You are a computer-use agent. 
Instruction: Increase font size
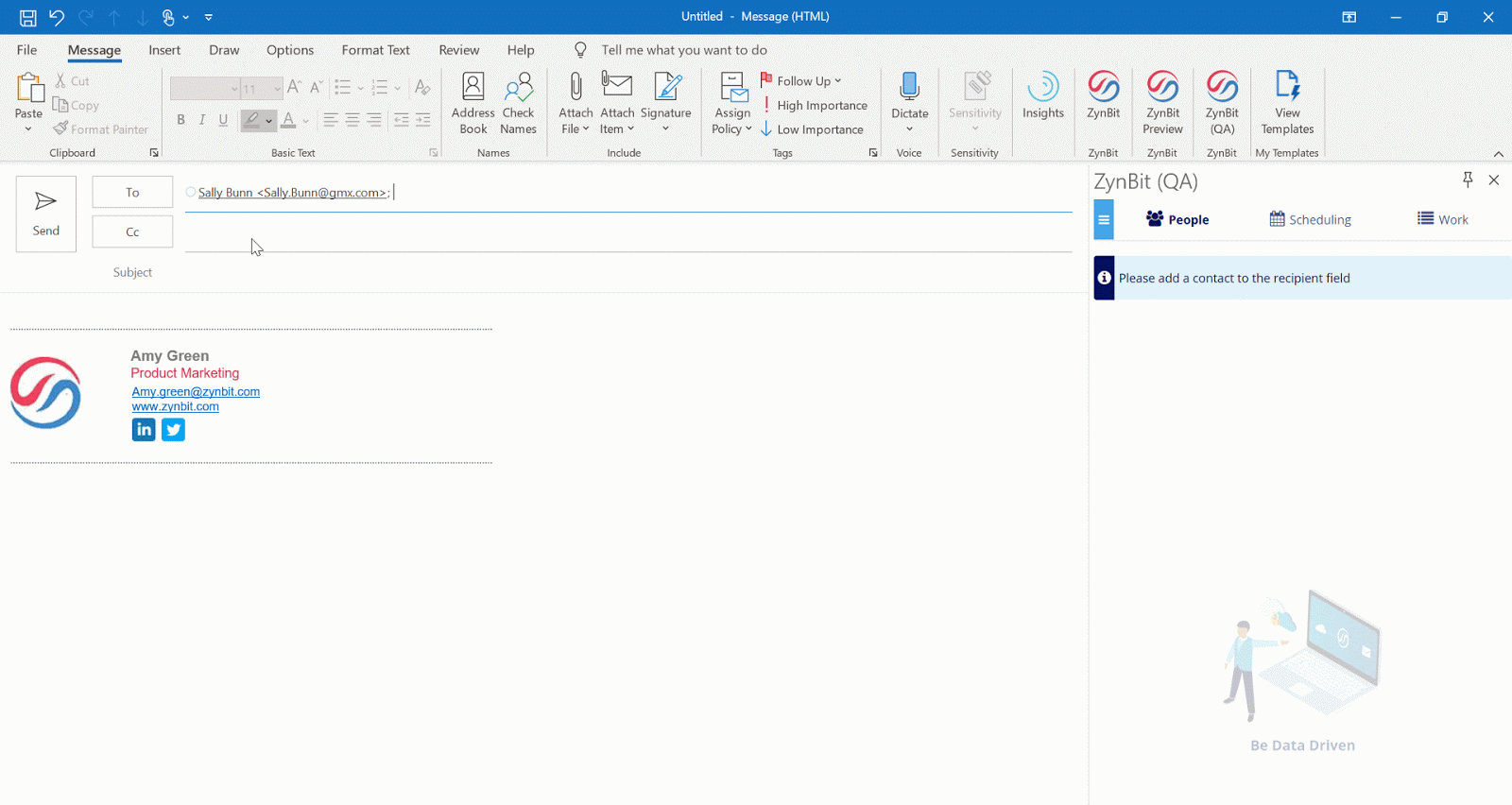click(x=294, y=88)
